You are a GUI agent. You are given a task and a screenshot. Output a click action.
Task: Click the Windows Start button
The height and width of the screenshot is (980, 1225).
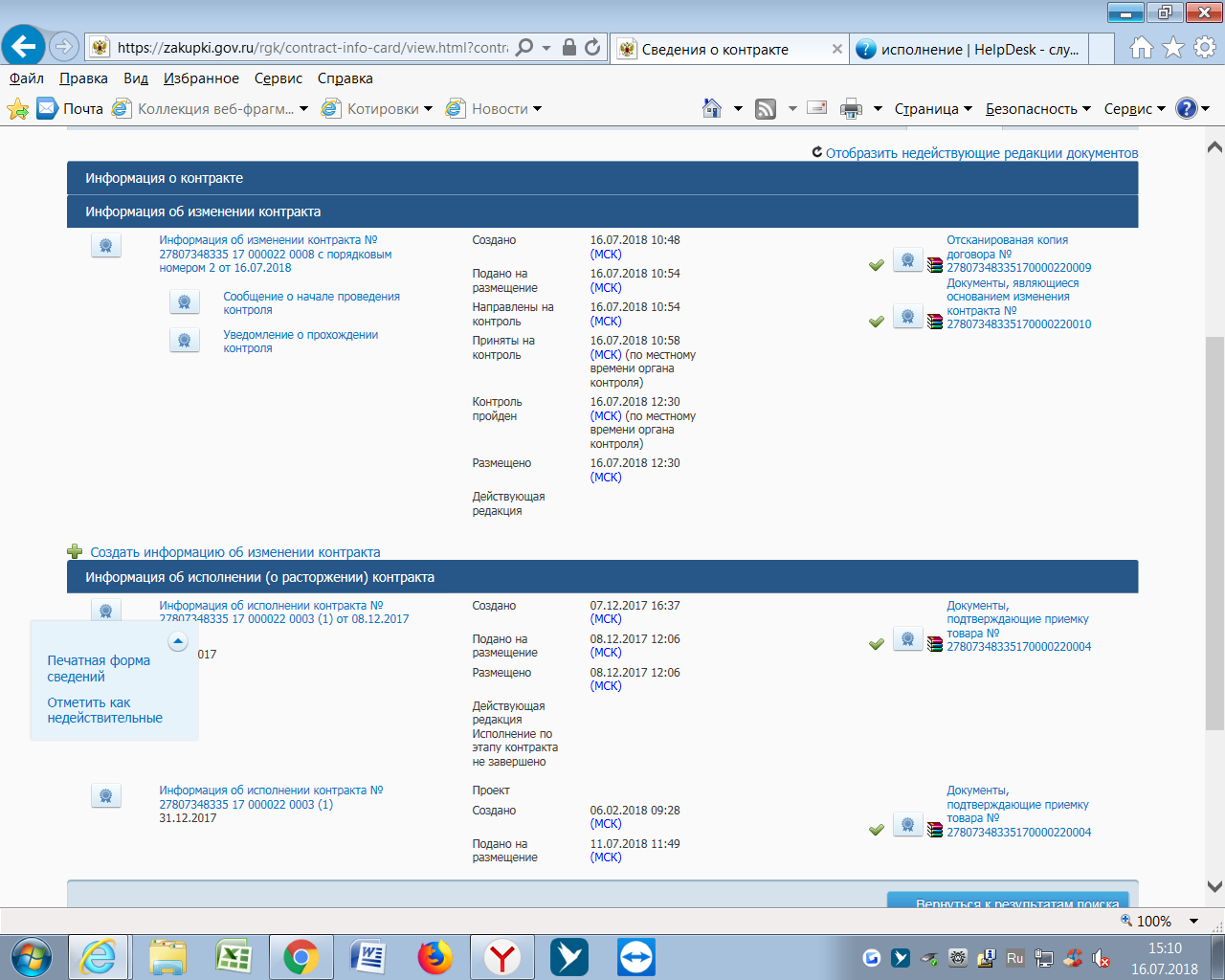pos(31,957)
